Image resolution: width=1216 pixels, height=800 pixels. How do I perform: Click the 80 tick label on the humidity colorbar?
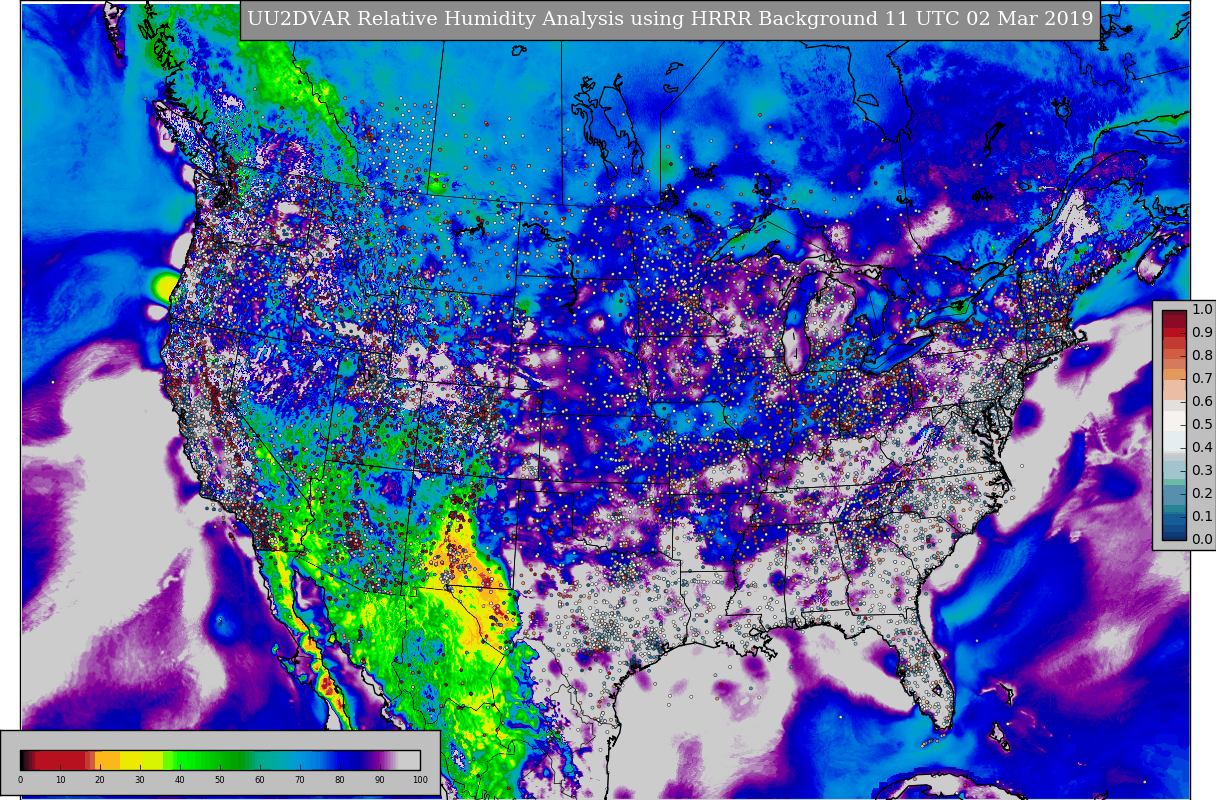(340, 779)
